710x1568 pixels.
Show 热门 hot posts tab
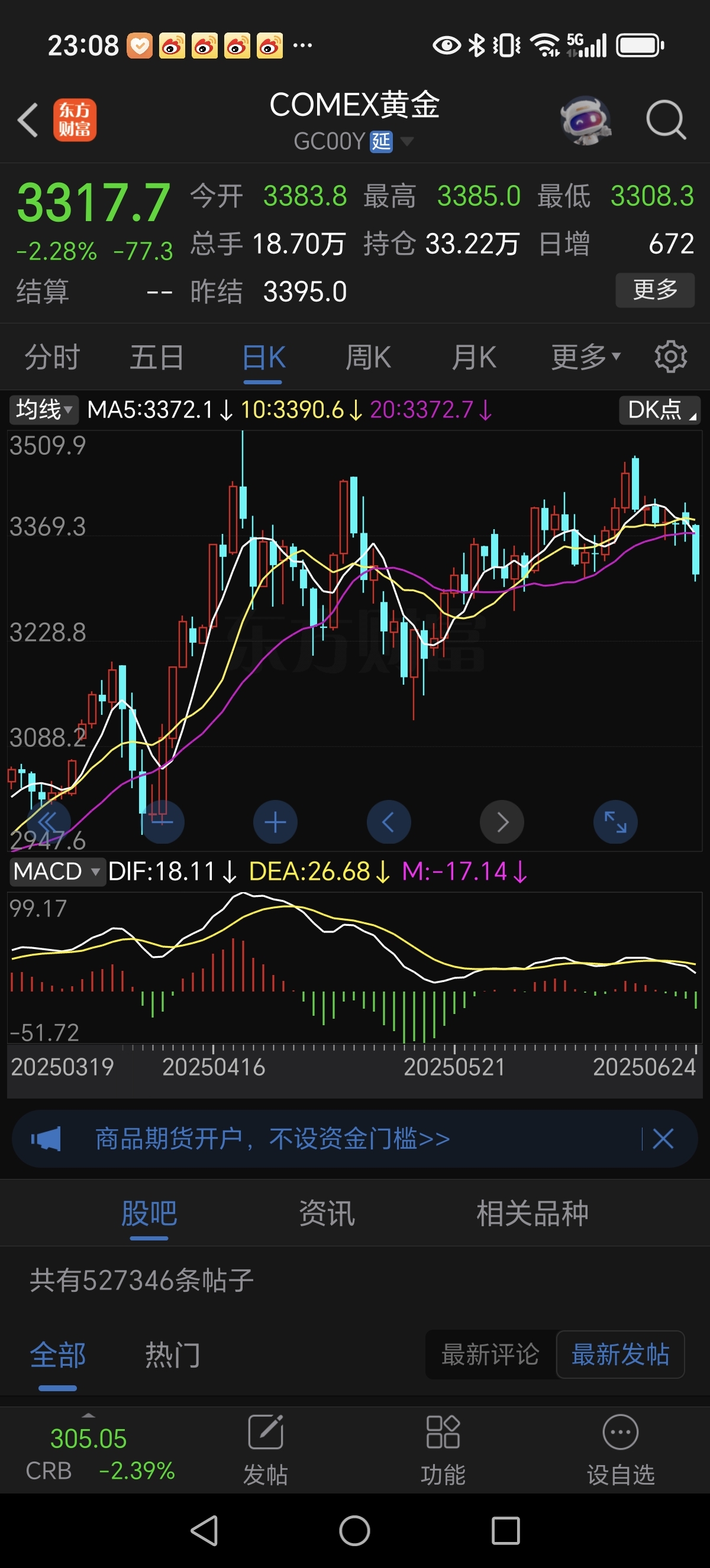click(x=173, y=1355)
